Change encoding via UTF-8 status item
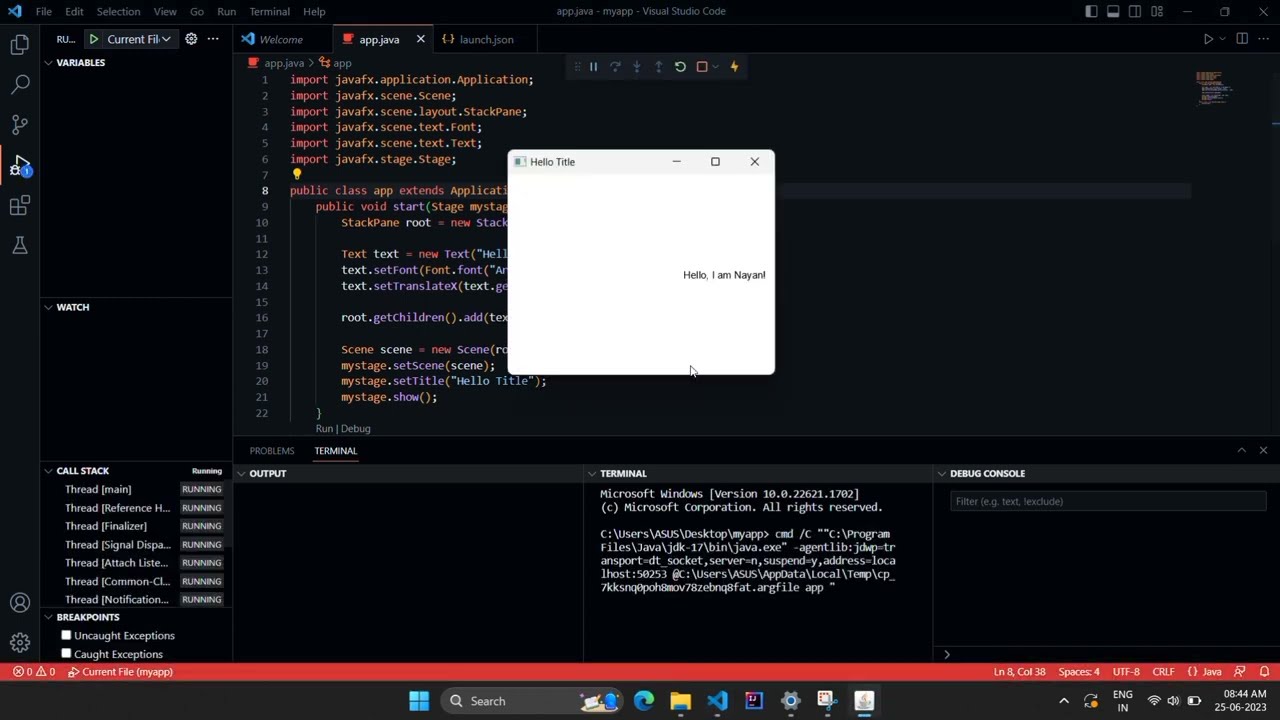1280x720 pixels. [1125, 672]
